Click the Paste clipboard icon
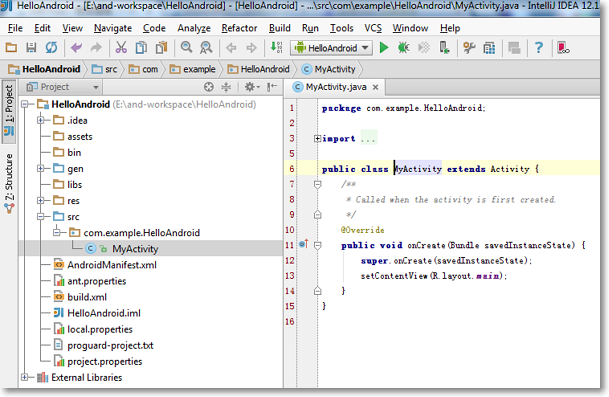 click(161, 48)
